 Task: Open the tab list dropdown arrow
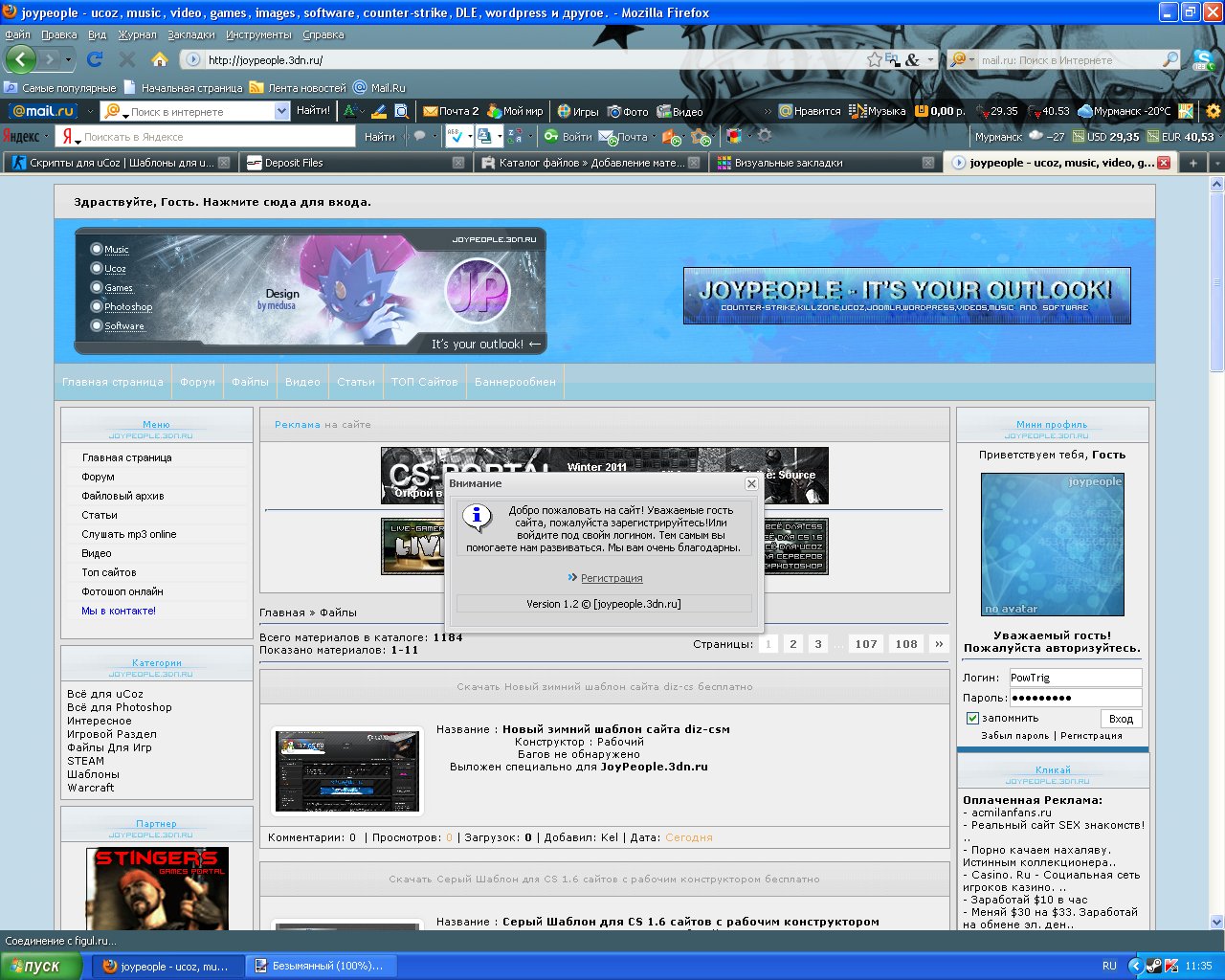point(1216,163)
